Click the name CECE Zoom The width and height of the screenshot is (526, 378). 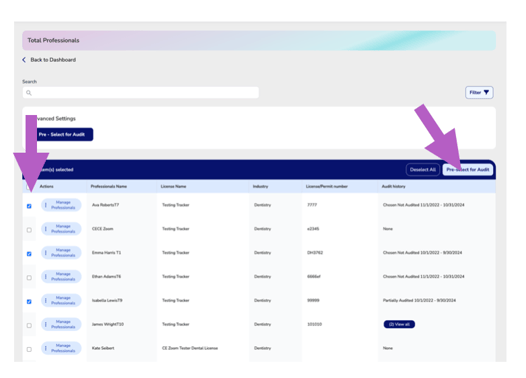[x=103, y=229]
